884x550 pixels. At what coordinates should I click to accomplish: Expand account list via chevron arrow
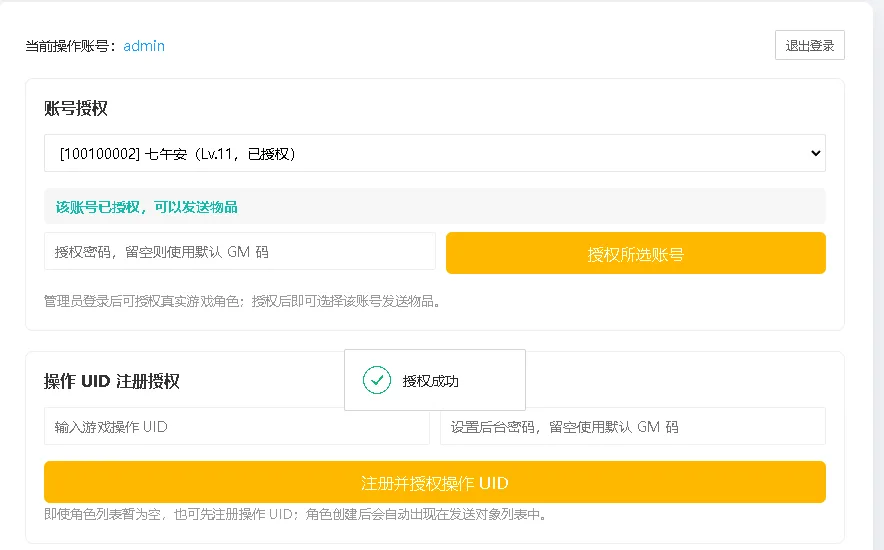815,153
